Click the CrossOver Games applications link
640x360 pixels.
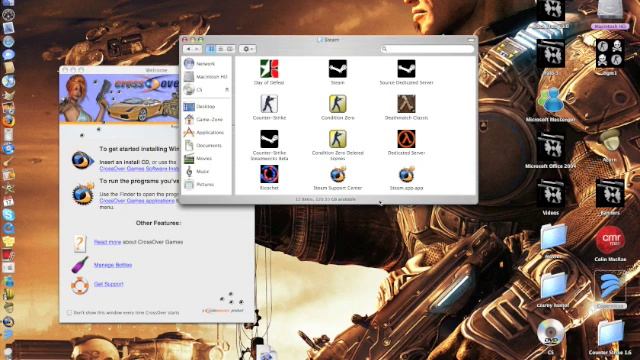(137, 201)
